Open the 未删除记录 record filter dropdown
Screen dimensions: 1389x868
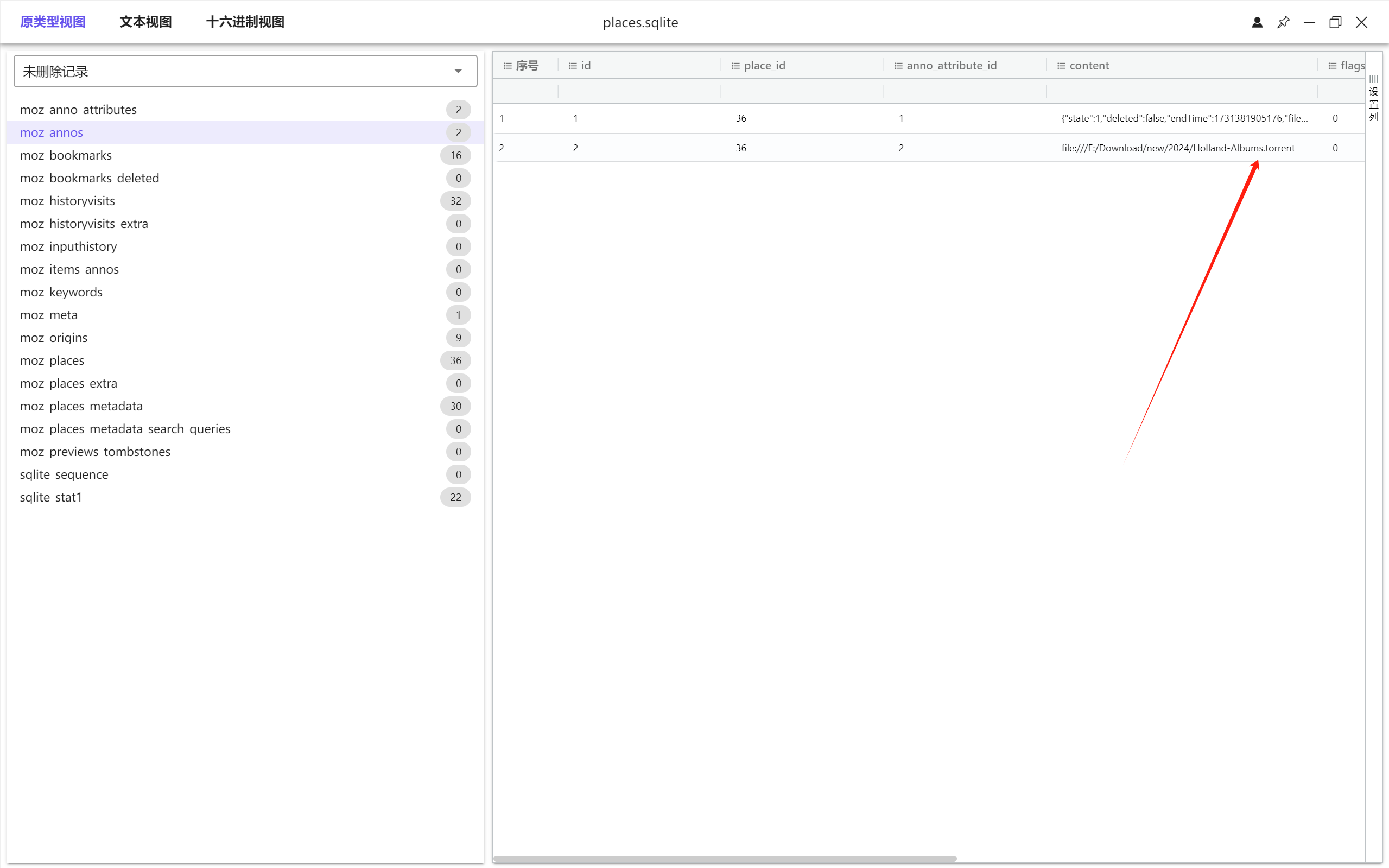(245, 71)
